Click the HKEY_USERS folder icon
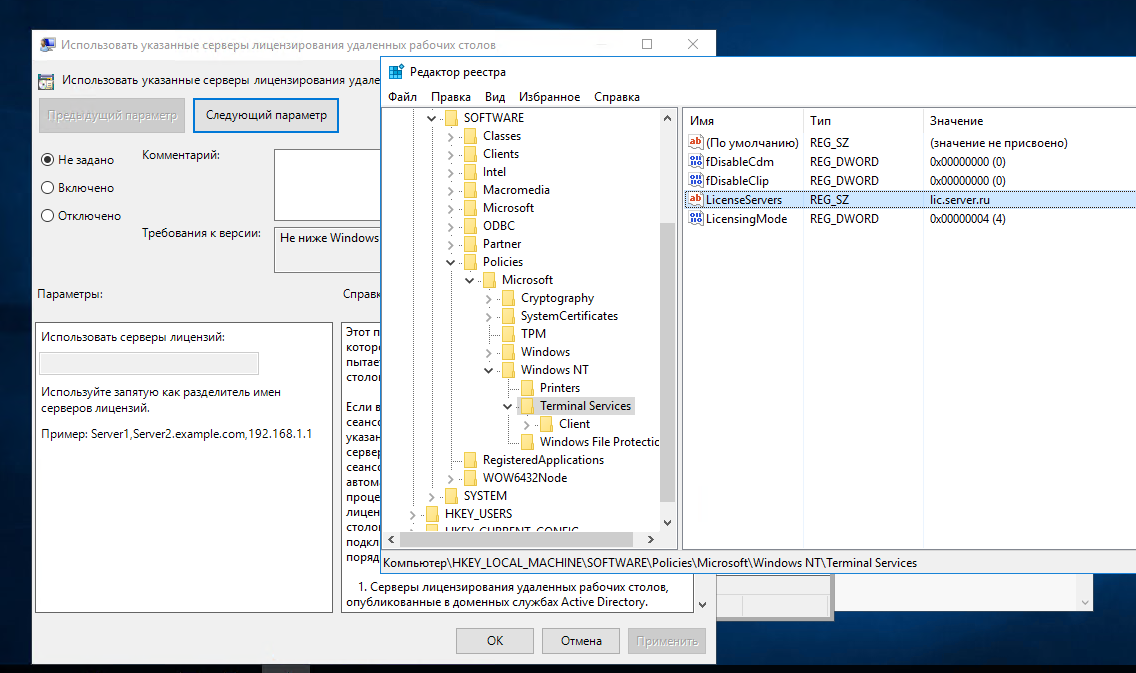The image size is (1136, 673). point(433,514)
